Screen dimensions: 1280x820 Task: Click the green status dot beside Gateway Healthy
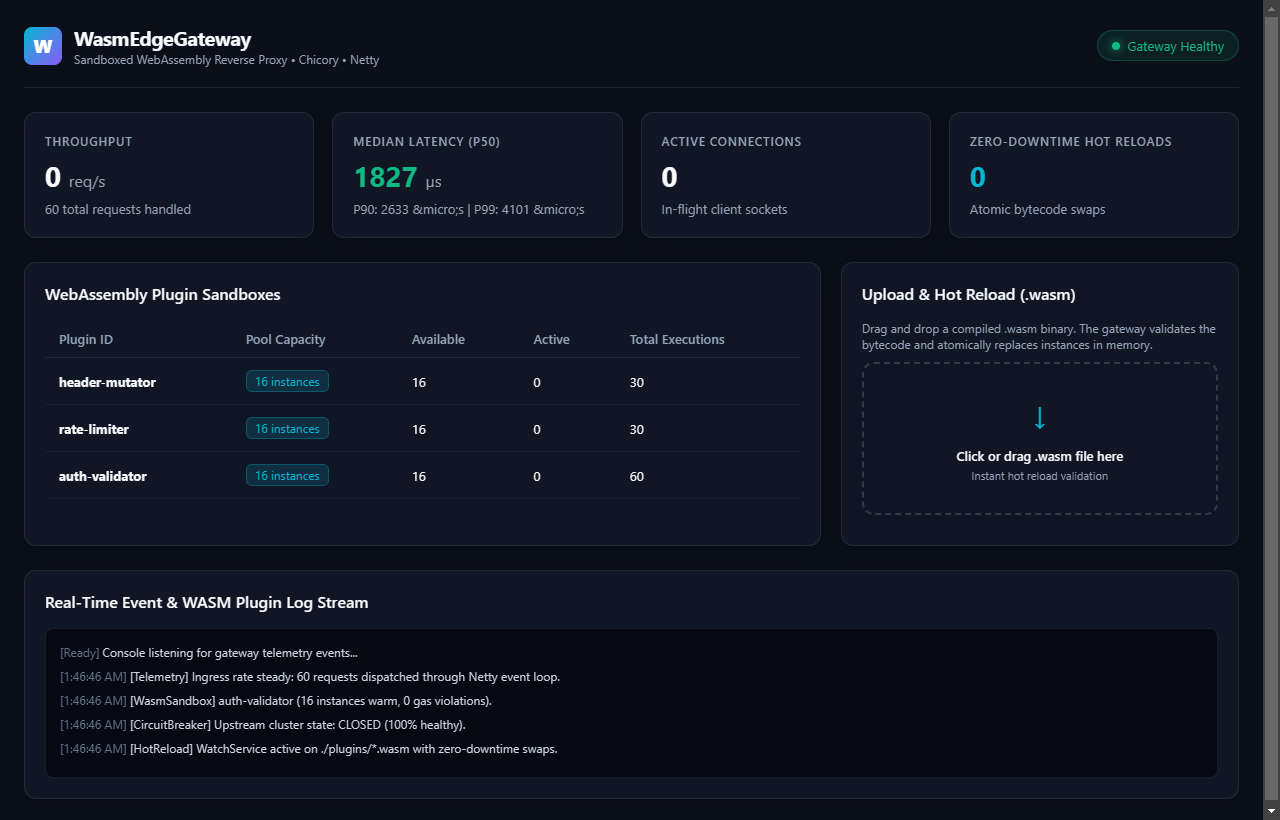[x=1115, y=46]
